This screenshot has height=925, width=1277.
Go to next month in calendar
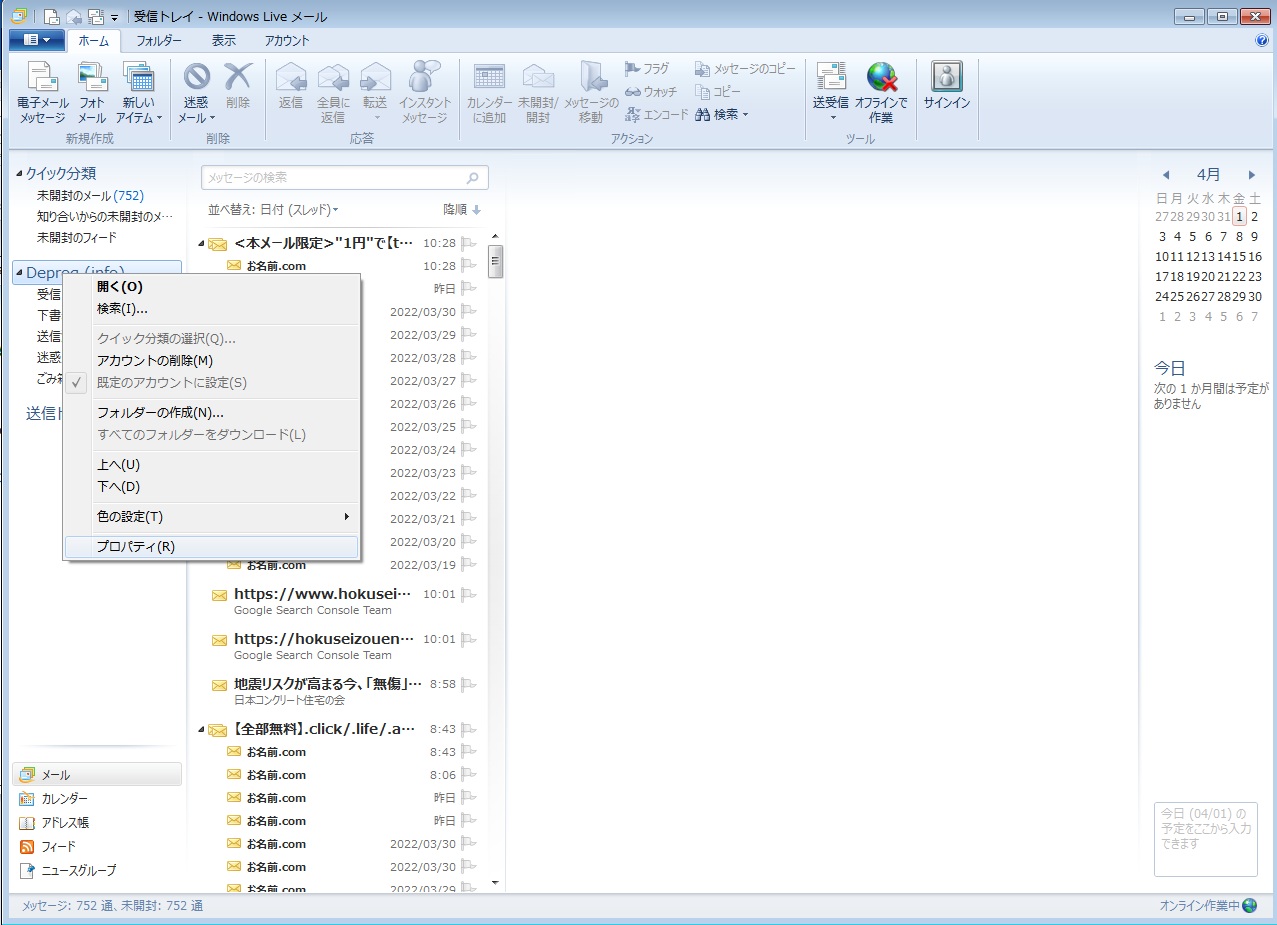[1251, 175]
